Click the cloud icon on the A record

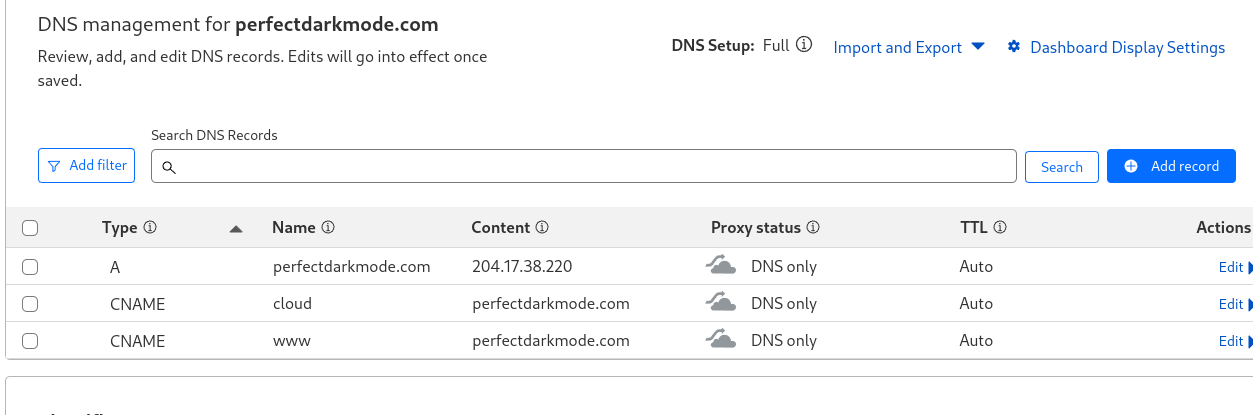tap(721, 266)
